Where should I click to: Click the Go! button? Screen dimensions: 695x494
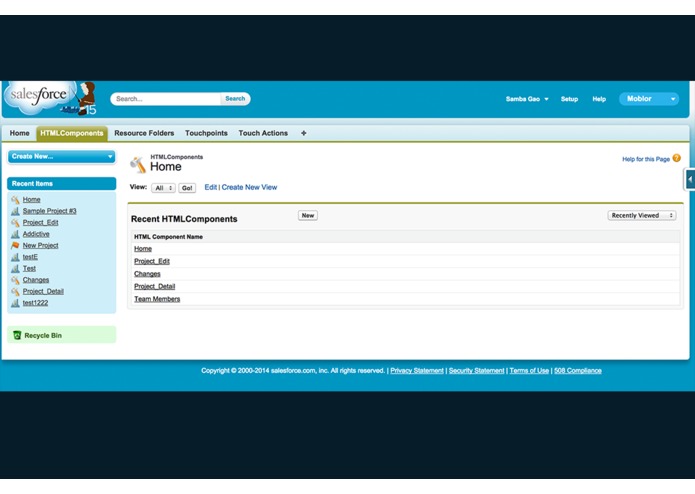click(x=187, y=188)
